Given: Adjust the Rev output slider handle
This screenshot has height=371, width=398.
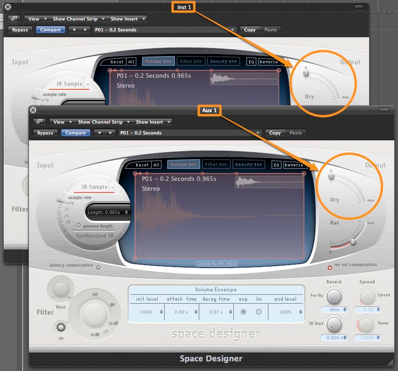Looking at the screenshot, I should (353, 242).
